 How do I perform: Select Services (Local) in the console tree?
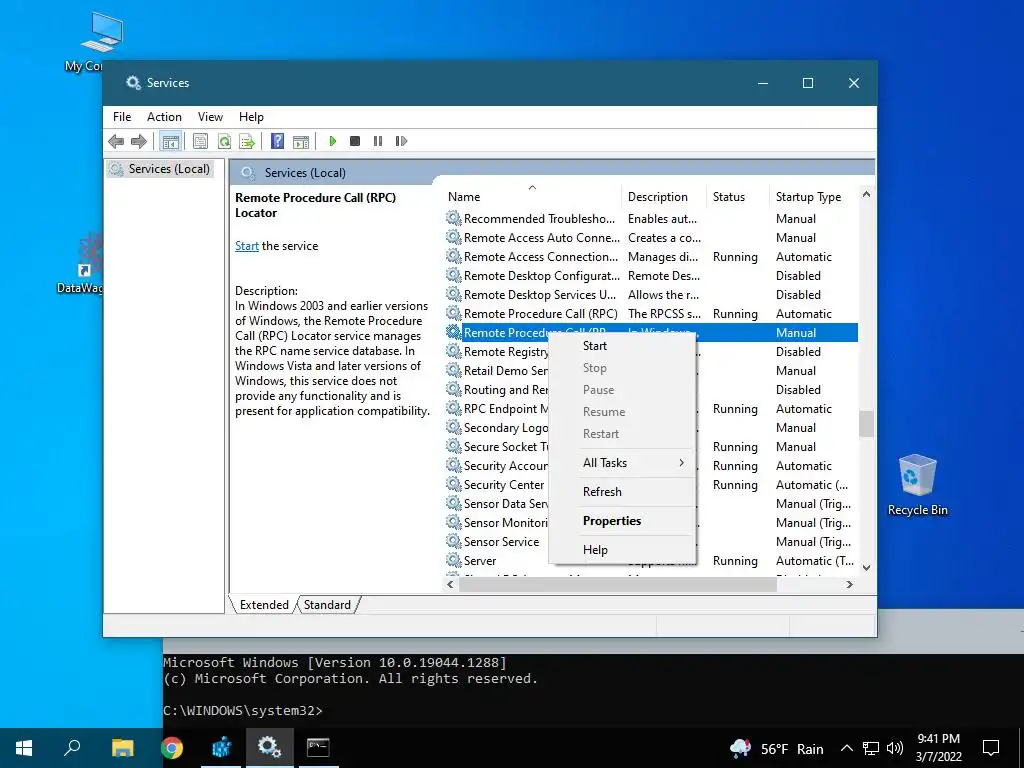[160, 169]
